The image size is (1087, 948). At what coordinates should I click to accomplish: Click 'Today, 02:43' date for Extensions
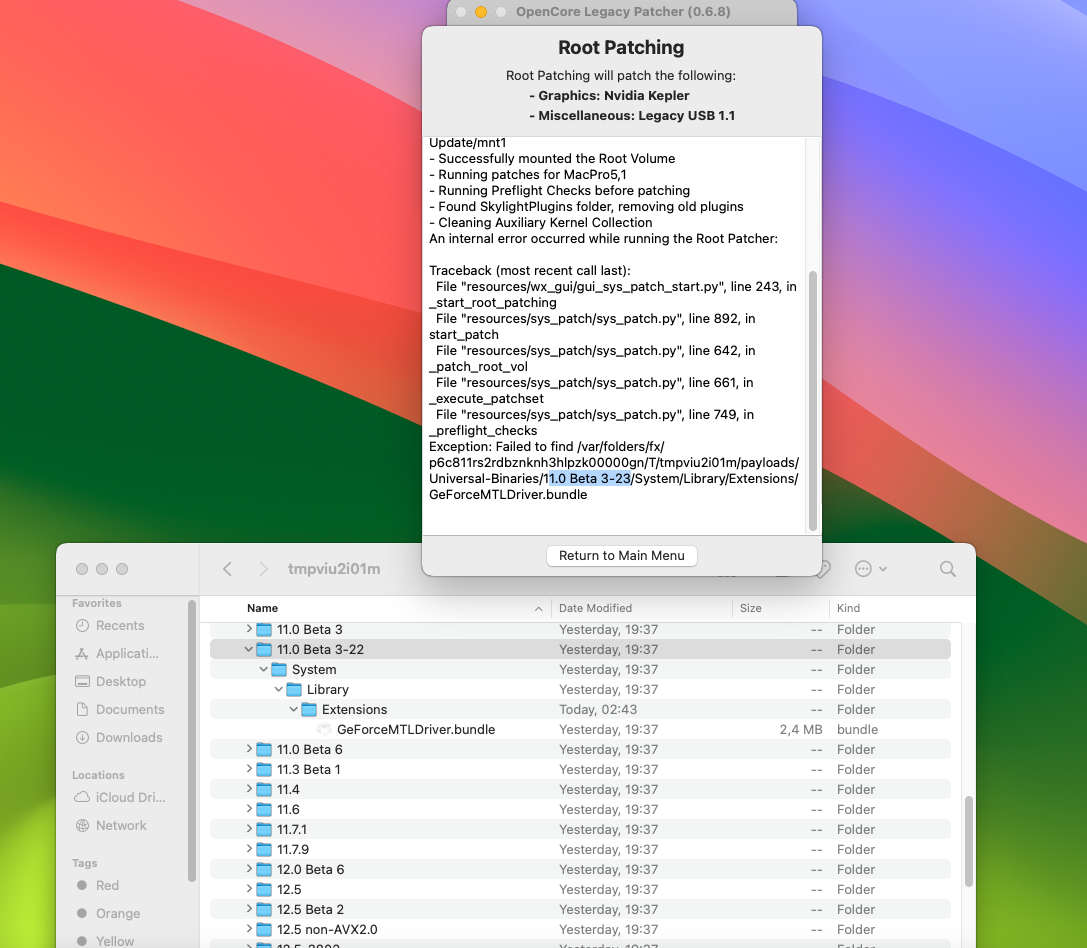tap(598, 709)
